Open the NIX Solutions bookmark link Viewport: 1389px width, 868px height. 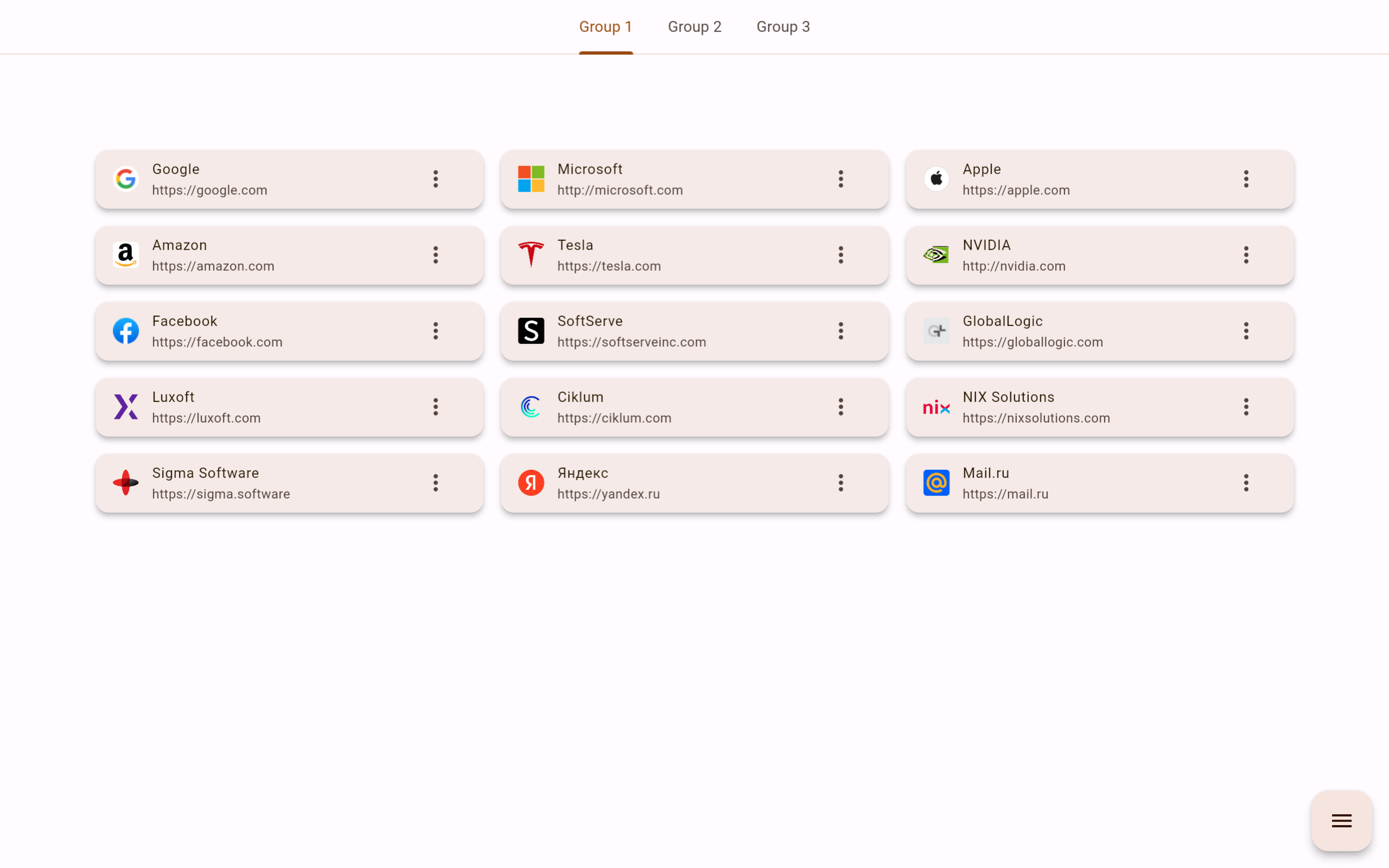click(x=1036, y=407)
